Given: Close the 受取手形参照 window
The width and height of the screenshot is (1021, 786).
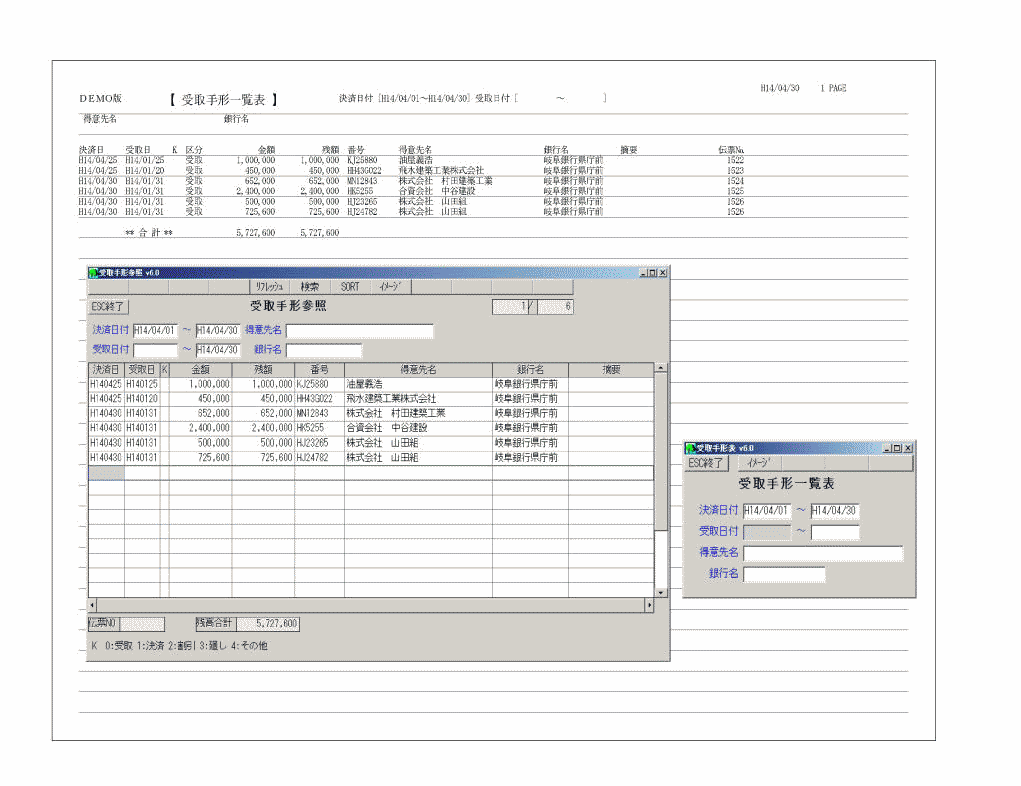Looking at the screenshot, I should click(663, 273).
